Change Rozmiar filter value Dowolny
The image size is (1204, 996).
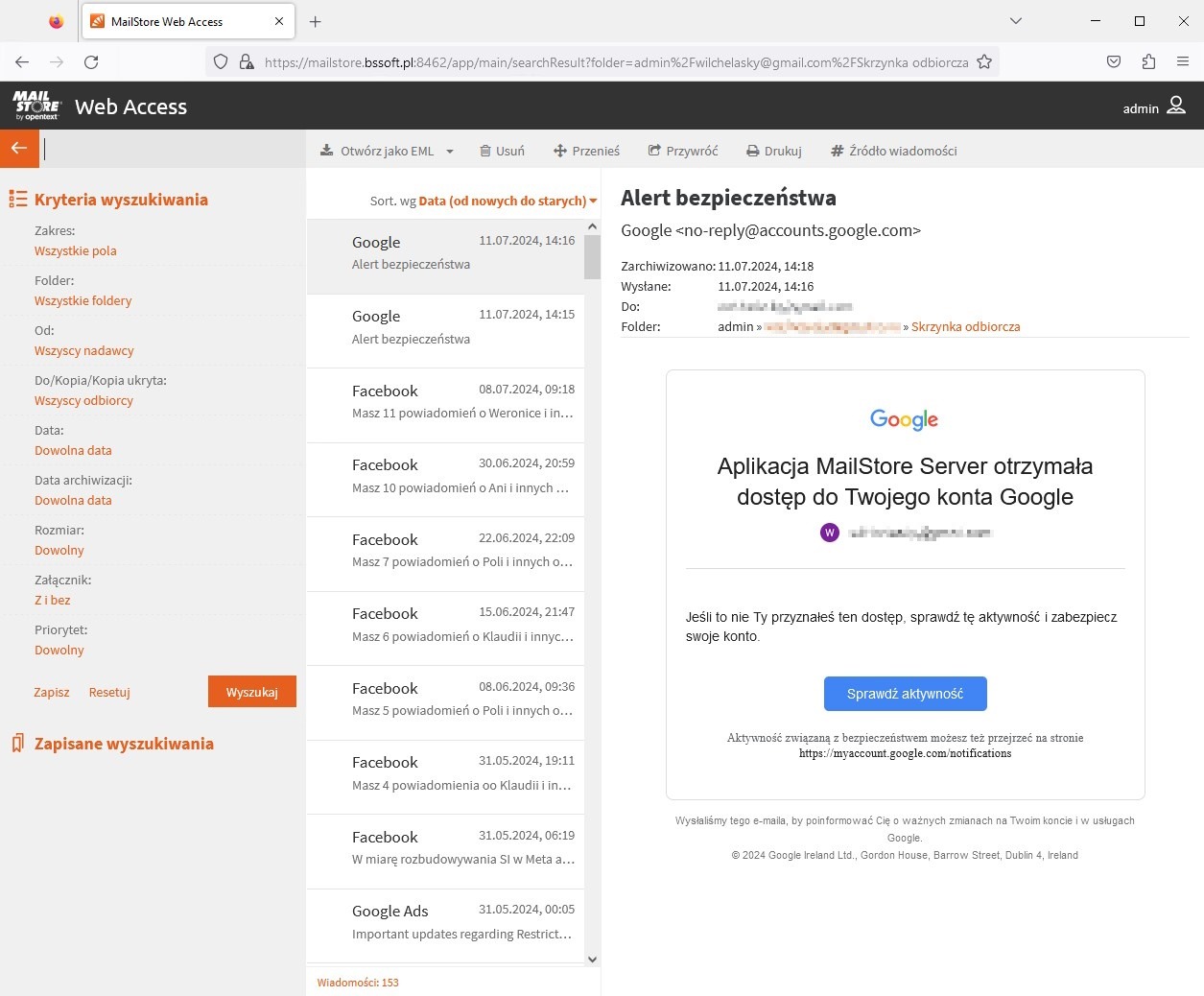[x=59, y=550]
